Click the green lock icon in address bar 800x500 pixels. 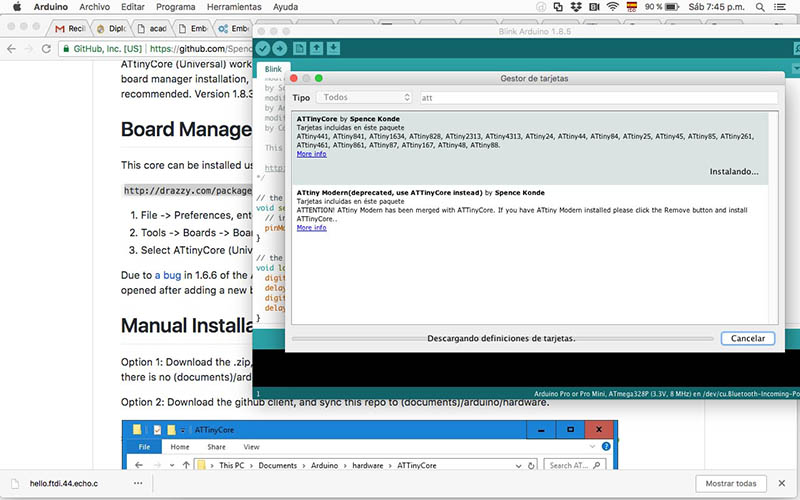66,49
